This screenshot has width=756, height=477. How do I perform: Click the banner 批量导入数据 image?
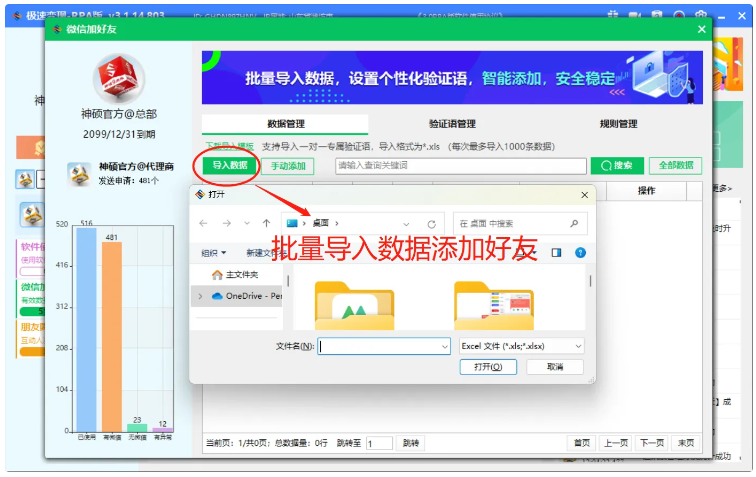452,77
